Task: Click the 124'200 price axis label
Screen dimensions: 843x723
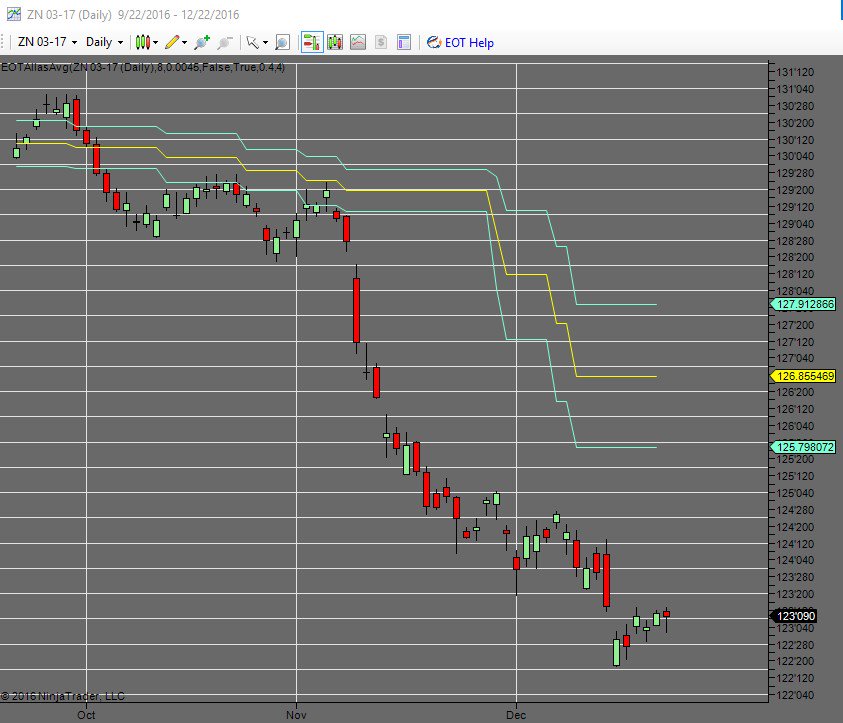Action: (x=795, y=527)
